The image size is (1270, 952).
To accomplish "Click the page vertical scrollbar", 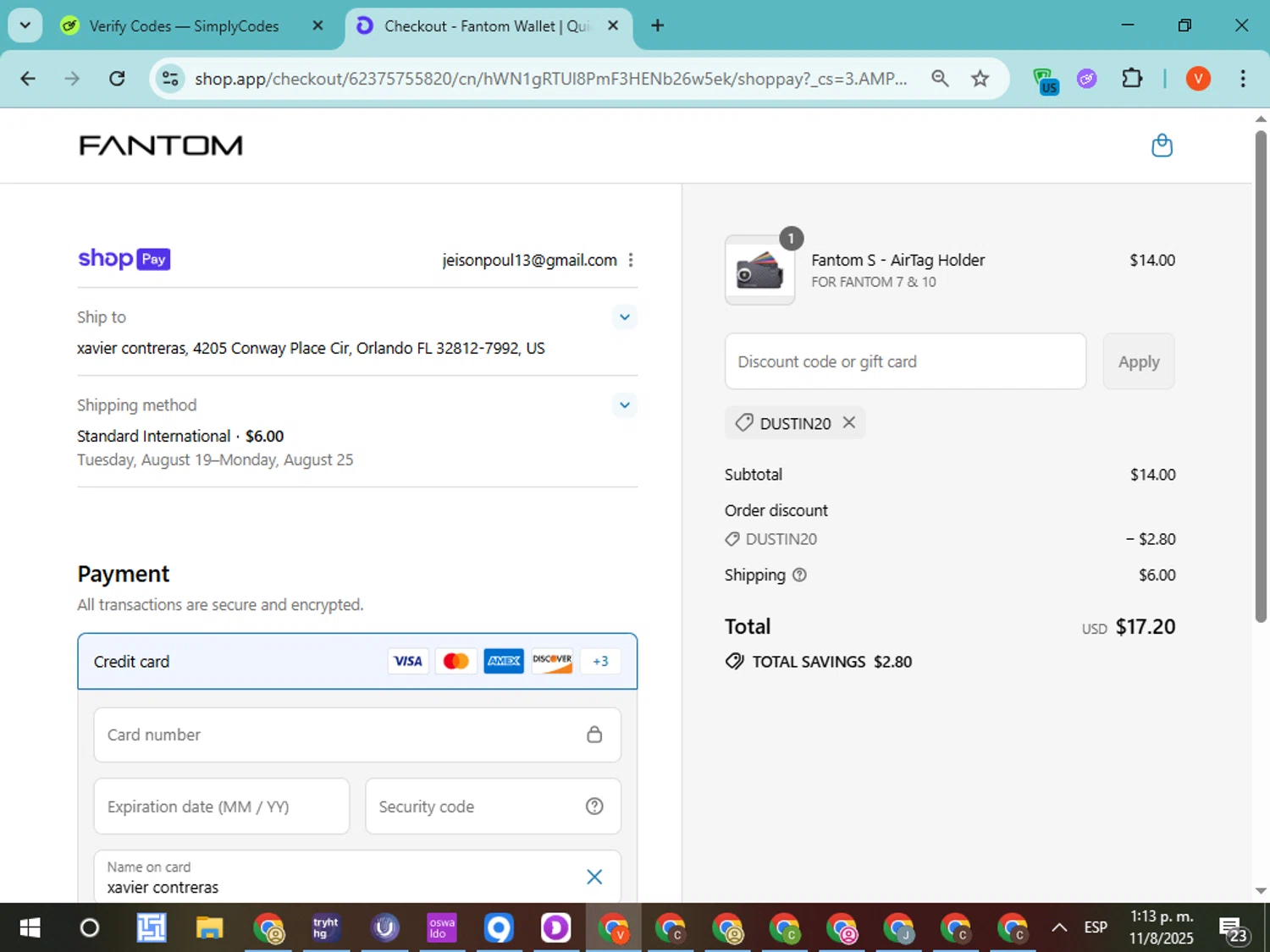I will (x=1261, y=377).
